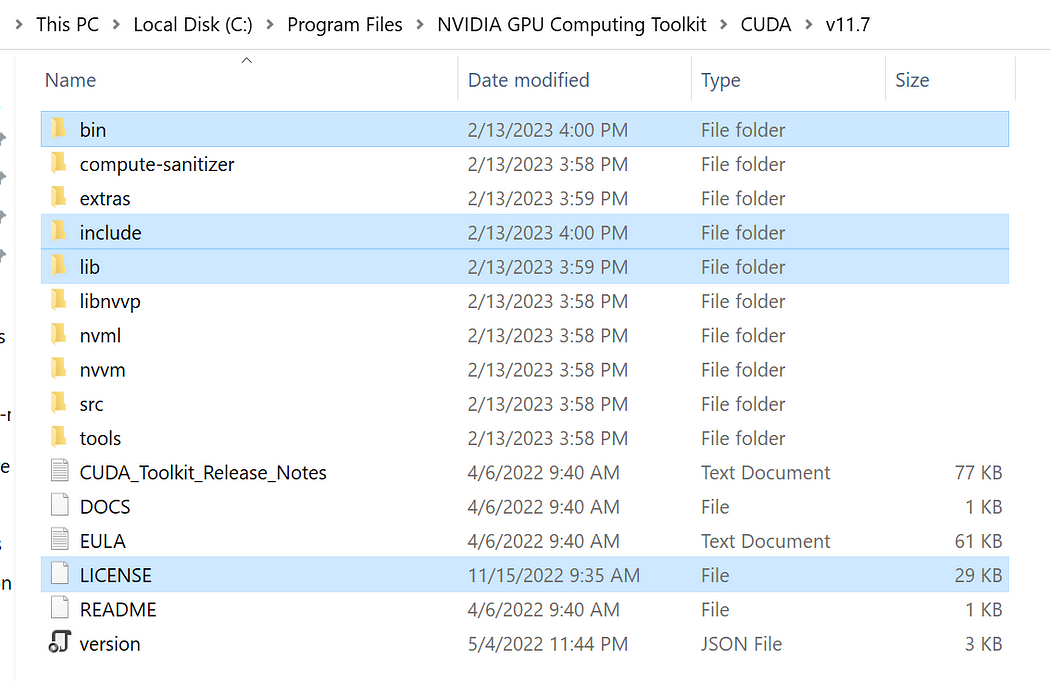
Task: Select the tools folder name
Action: tap(100, 438)
